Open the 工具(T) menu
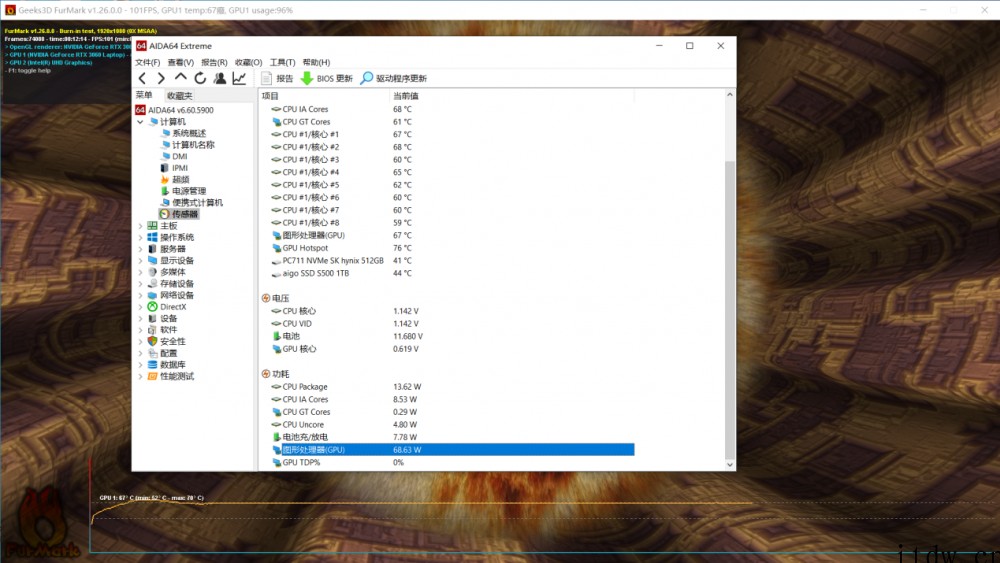 click(x=282, y=62)
